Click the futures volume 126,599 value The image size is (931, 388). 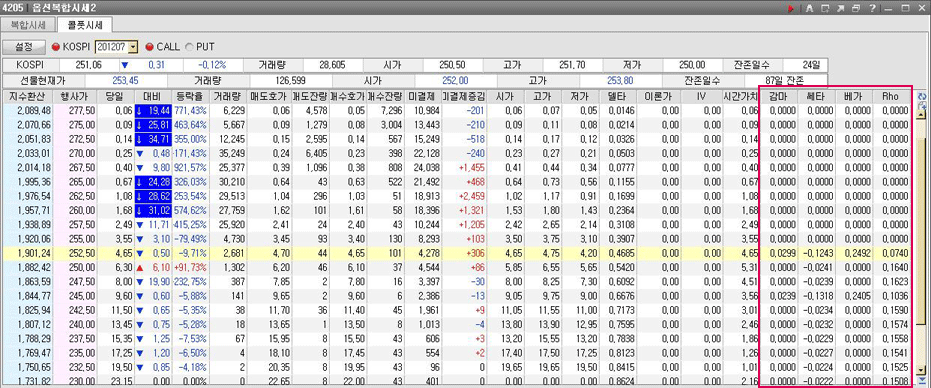pyautogui.click(x=290, y=80)
